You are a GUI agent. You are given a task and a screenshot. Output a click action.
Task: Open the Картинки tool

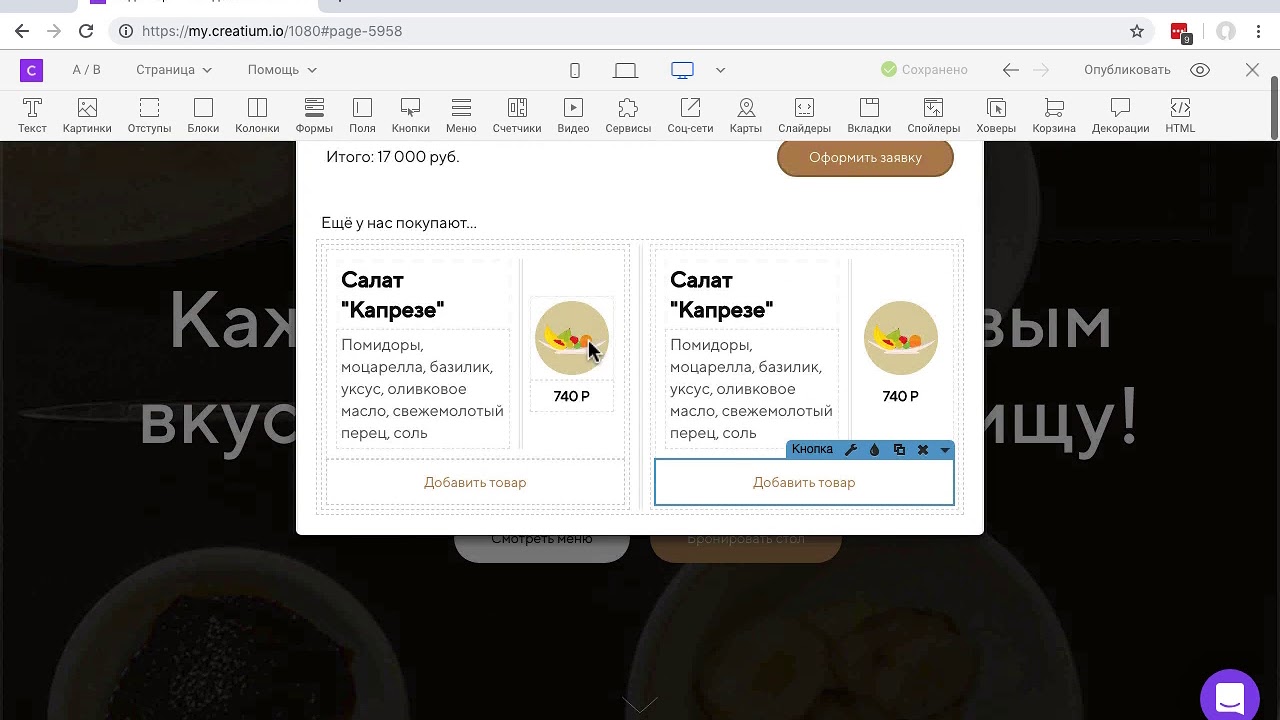[x=87, y=115]
